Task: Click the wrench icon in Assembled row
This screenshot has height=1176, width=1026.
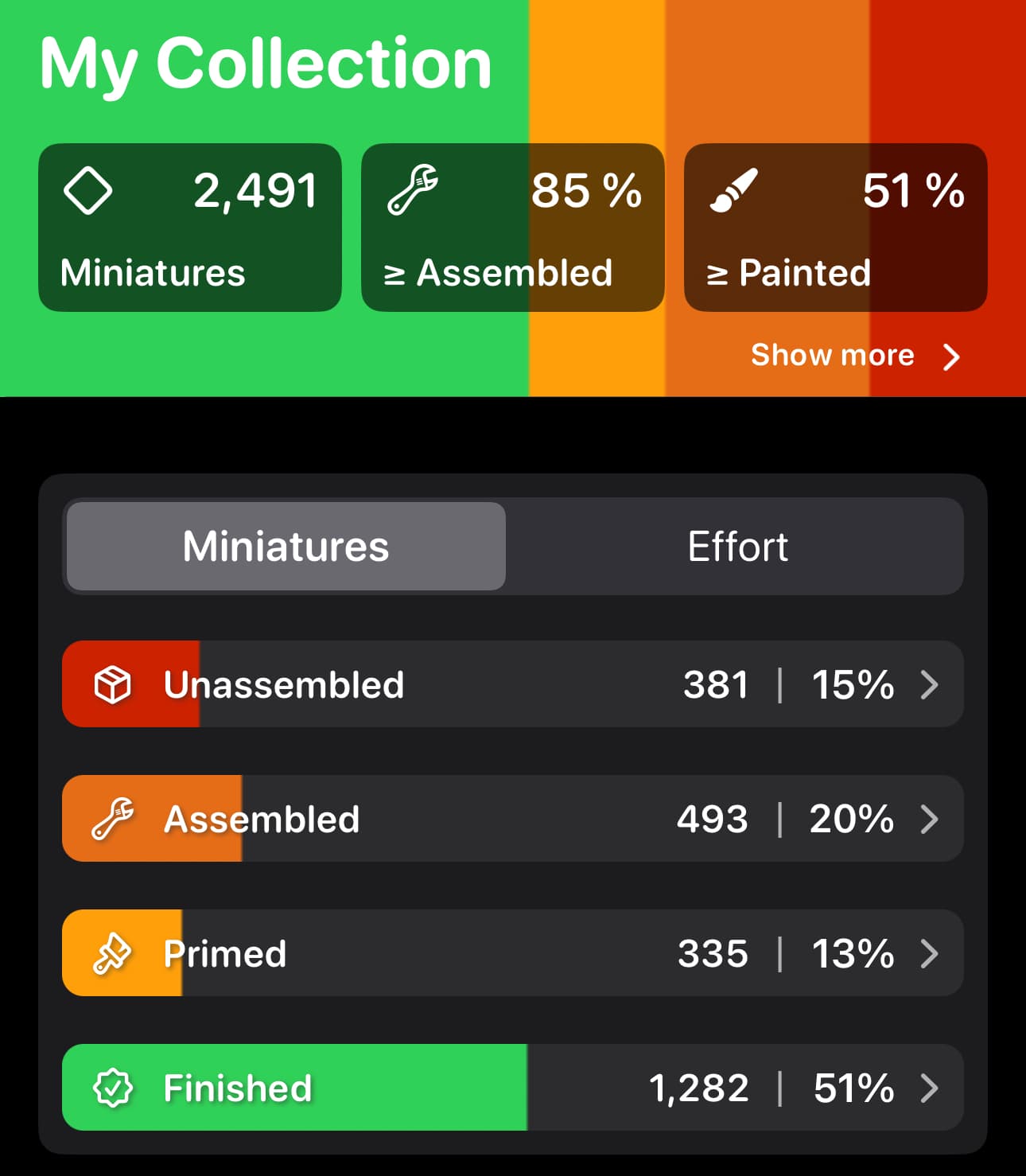Action: (x=112, y=819)
